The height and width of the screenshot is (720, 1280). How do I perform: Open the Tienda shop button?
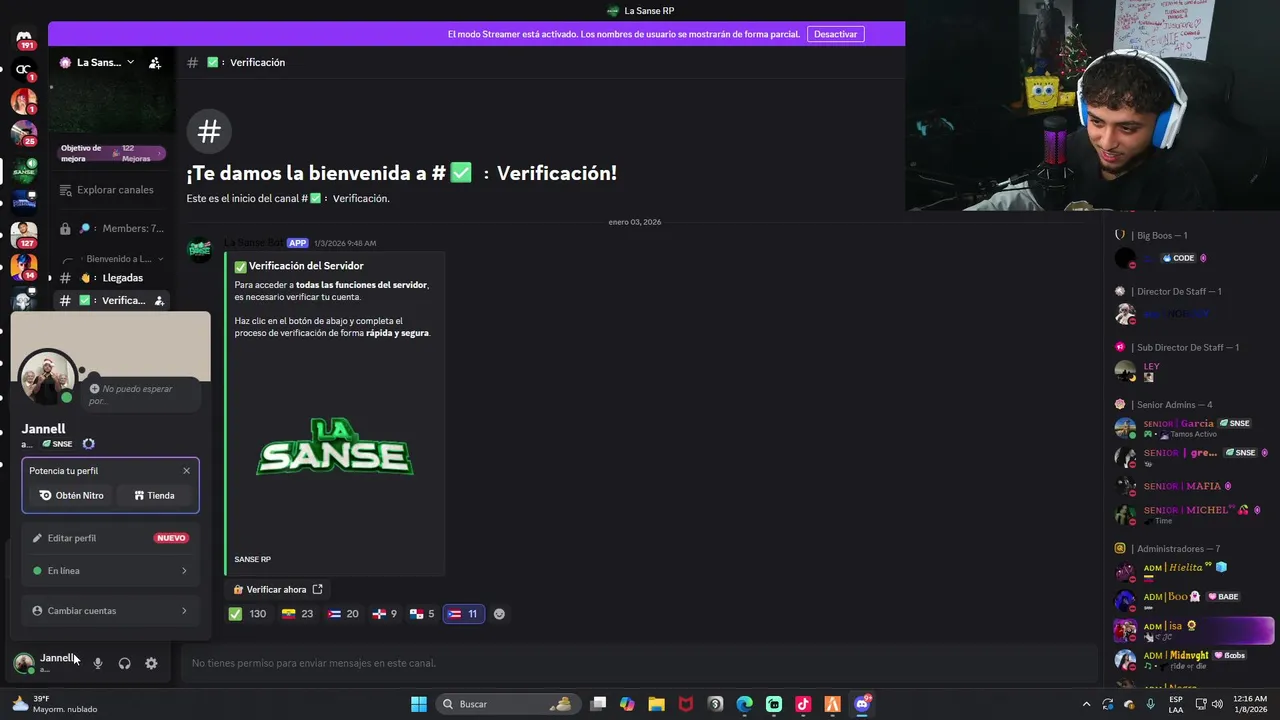click(154, 495)
